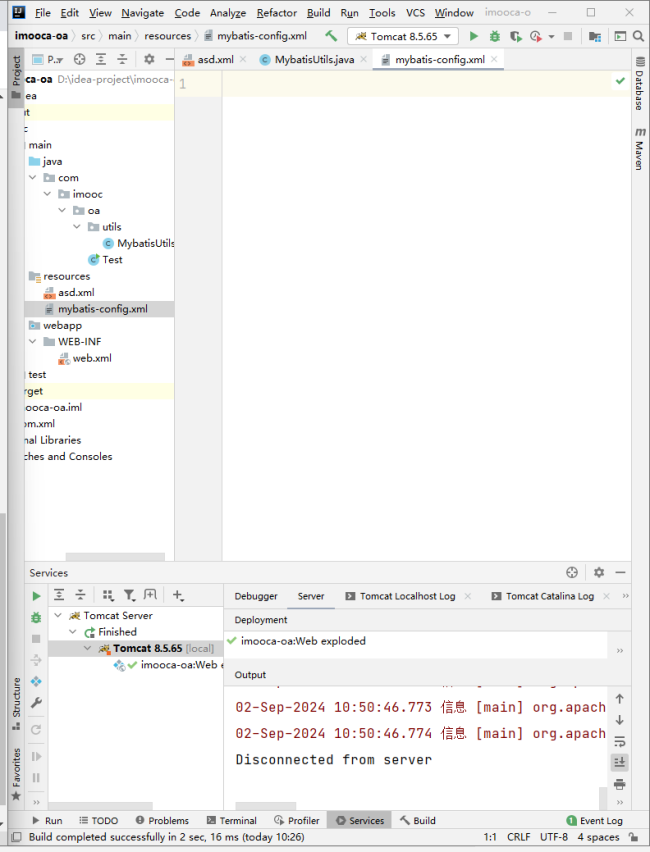Click Deploy All blue icon in Services
Viewport: 650px width, 852px height.
coord(36,681)
